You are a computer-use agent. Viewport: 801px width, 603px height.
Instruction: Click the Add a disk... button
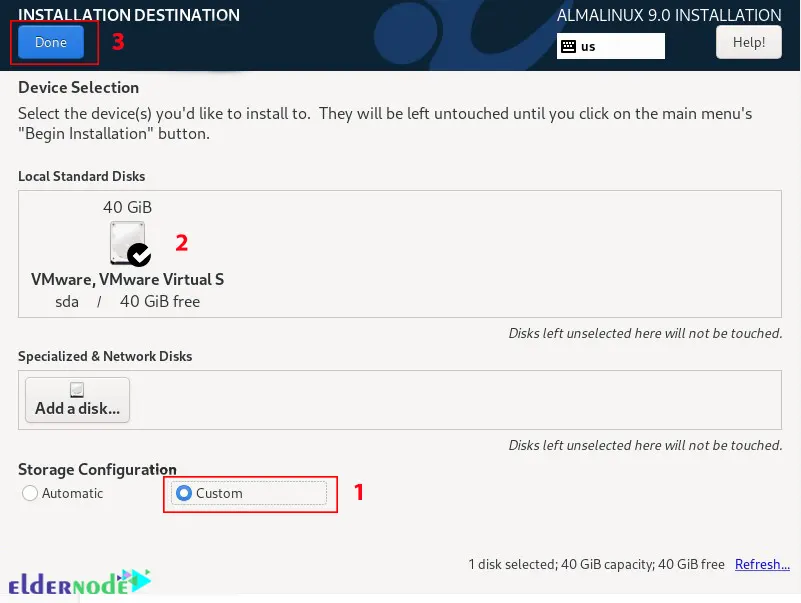77,400
